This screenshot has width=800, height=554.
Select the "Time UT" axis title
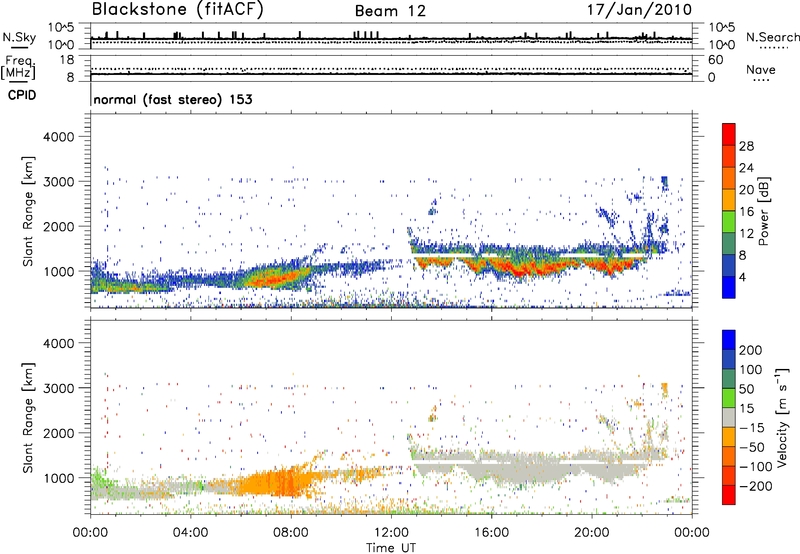[391, 548]
